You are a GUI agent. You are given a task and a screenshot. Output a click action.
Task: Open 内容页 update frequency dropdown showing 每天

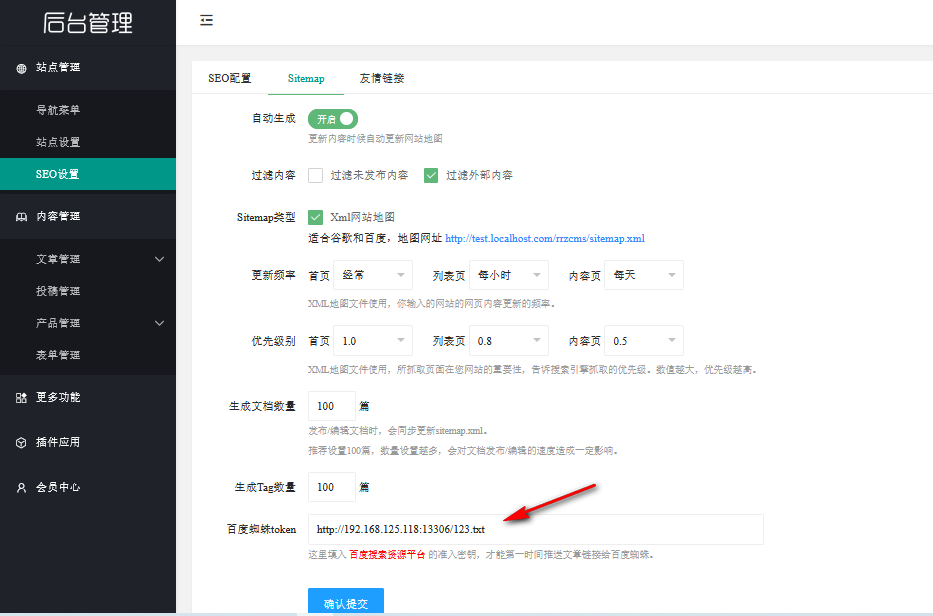pos(644,275)
